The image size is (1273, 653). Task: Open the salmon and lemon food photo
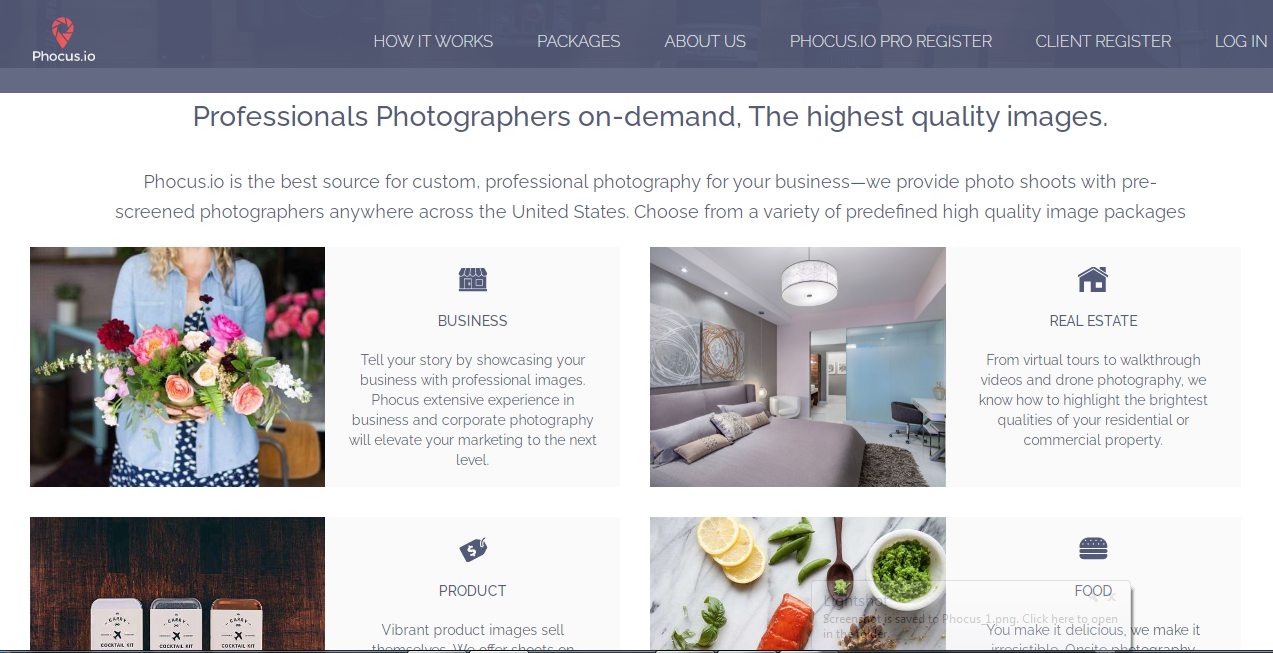797,584
